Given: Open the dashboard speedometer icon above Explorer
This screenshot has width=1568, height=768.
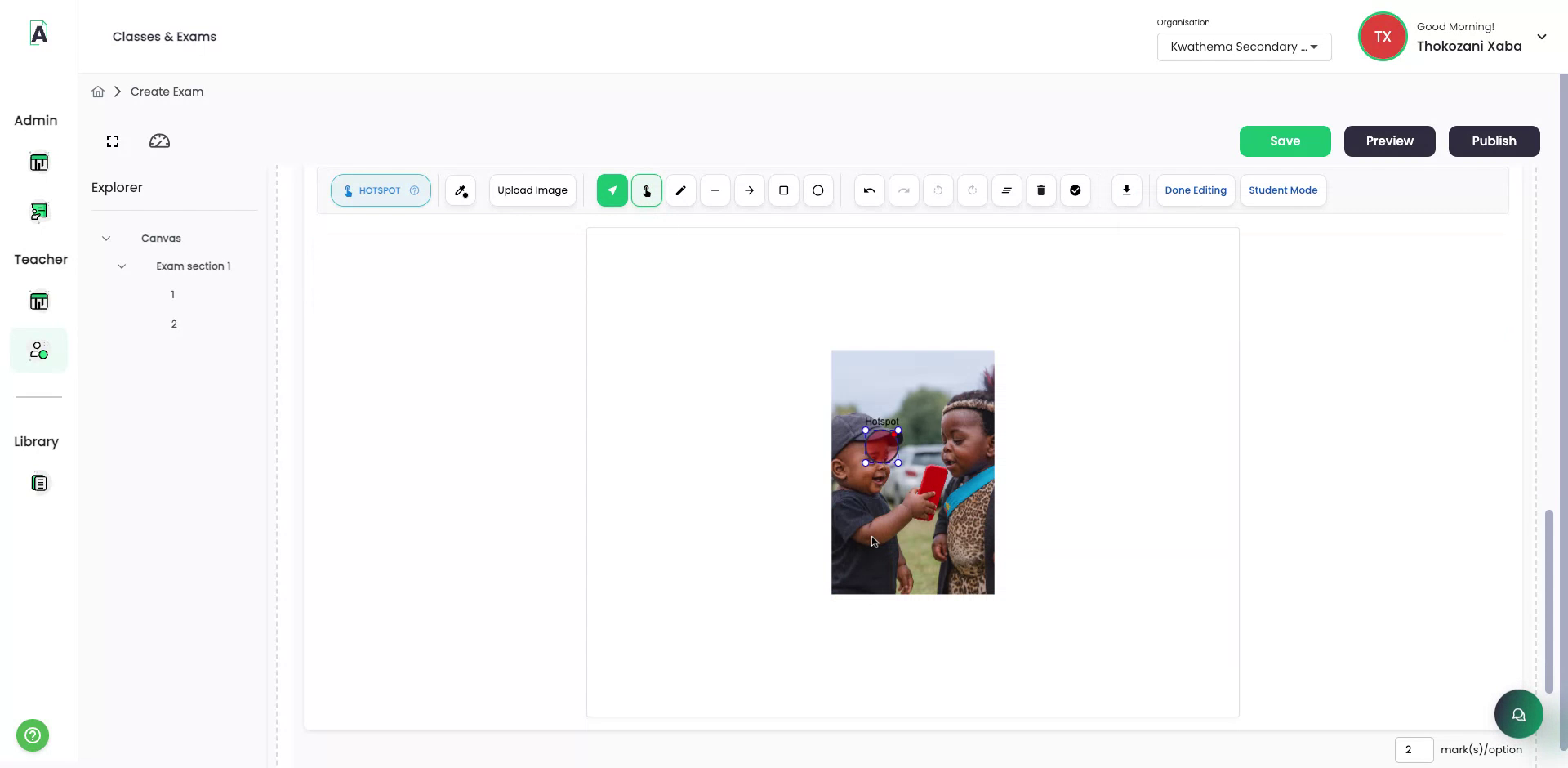Looking at the screenshot, I should [159, 141].
